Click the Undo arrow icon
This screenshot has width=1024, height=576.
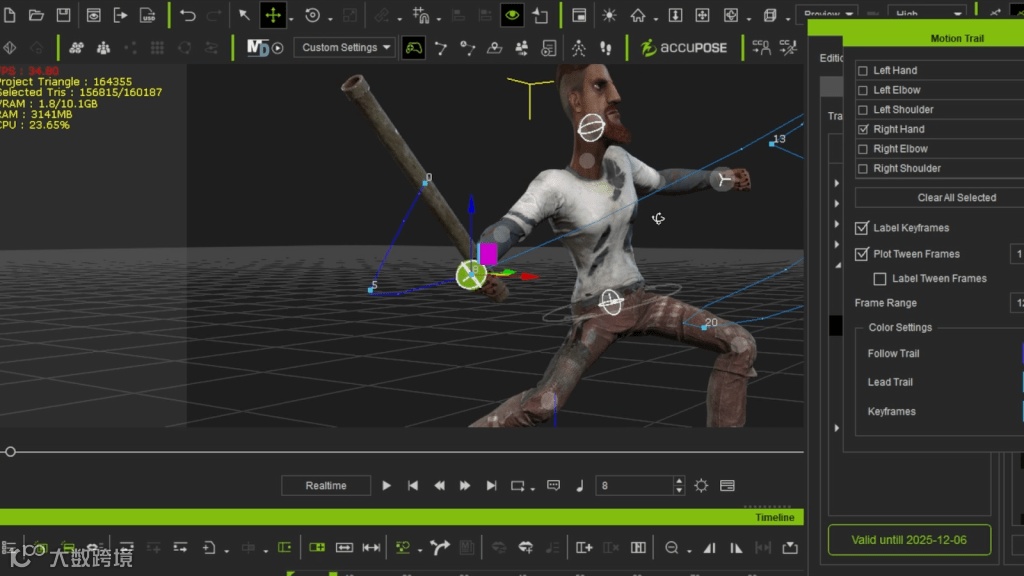click(187, 15)
